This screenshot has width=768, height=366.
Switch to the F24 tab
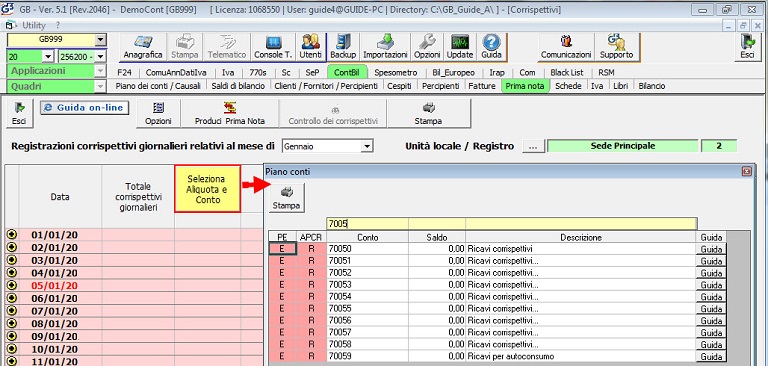point(124,73)
